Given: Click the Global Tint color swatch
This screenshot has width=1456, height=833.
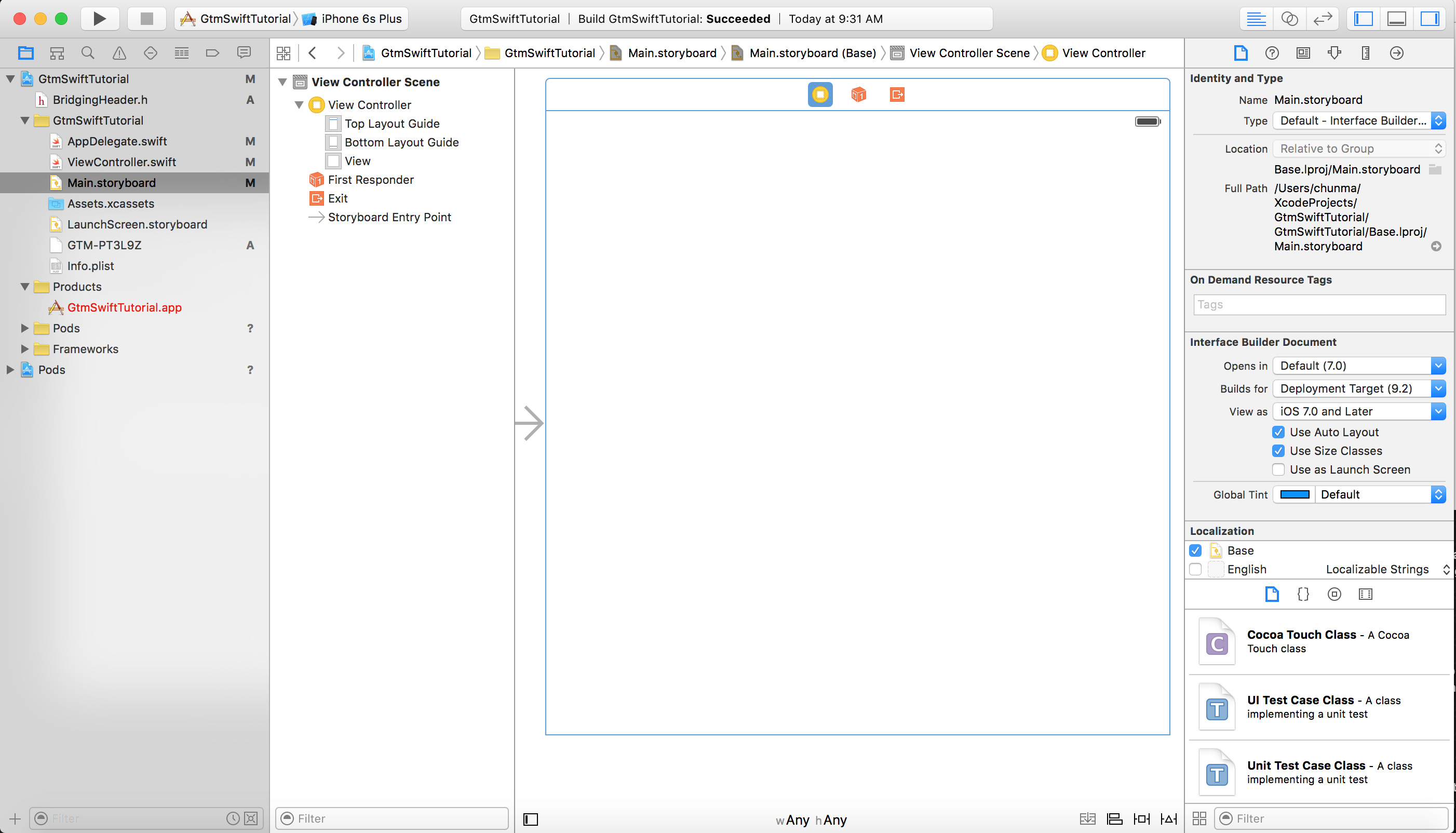Looking at the screenshot, I should 1294,494.
